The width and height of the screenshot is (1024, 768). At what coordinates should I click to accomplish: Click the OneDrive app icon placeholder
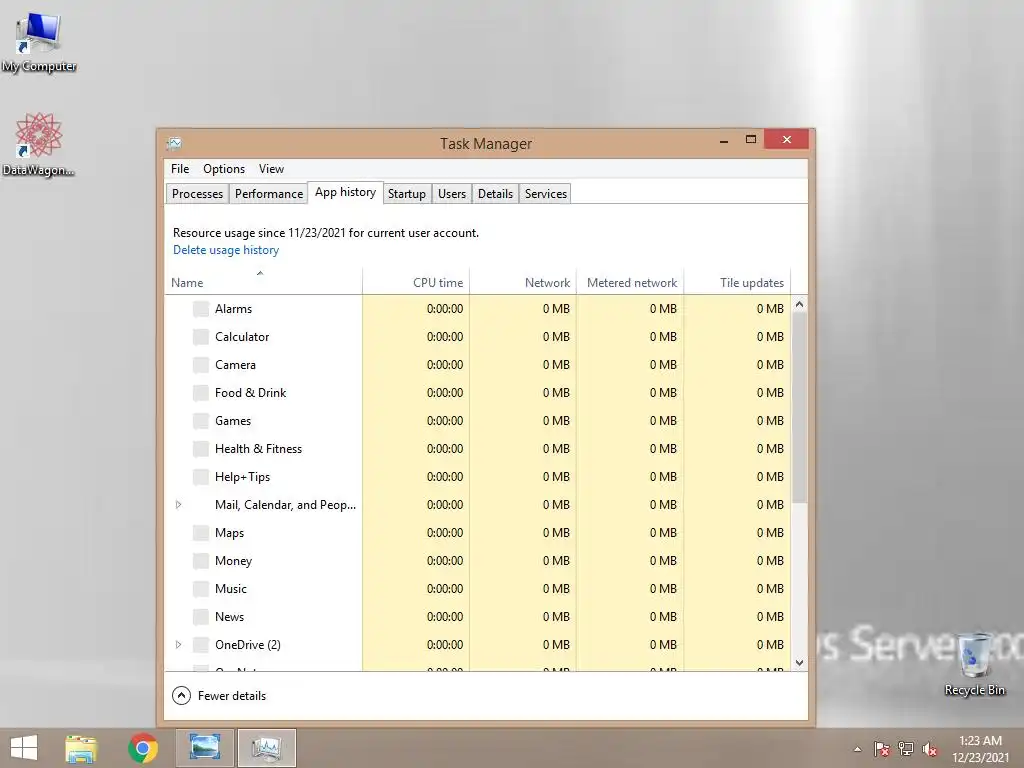[x=201, y=645]
